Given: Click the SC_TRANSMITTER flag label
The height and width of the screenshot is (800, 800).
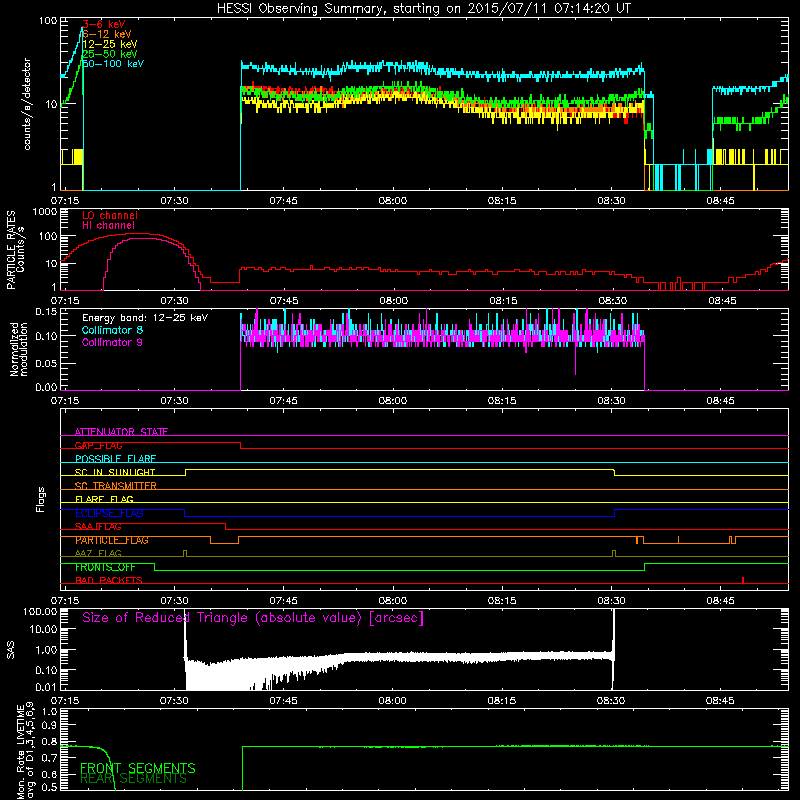Looking at the screenshot, I should click(115, 486).
